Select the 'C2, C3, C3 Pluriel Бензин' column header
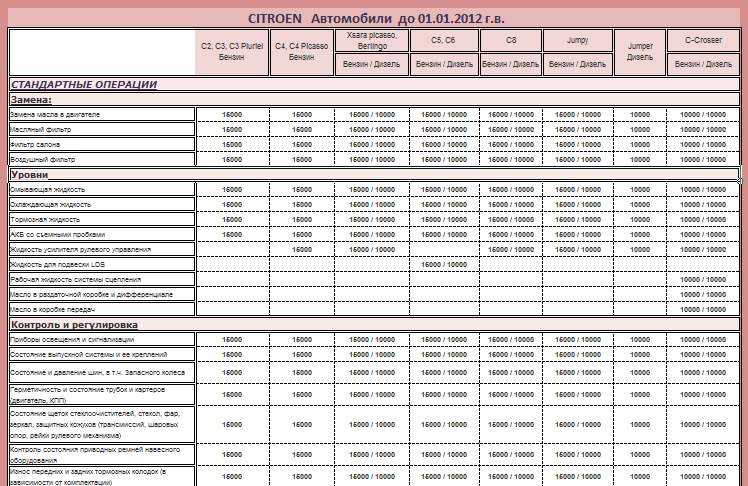The height and width of the screenshot is (486, 748). [232, 52]
